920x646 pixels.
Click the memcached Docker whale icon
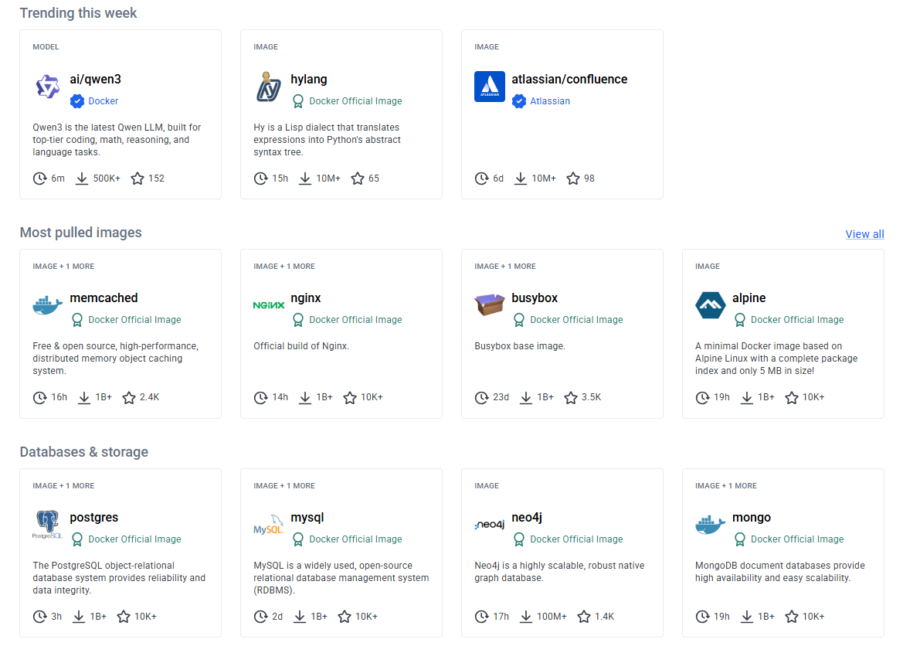coord(47,306)
